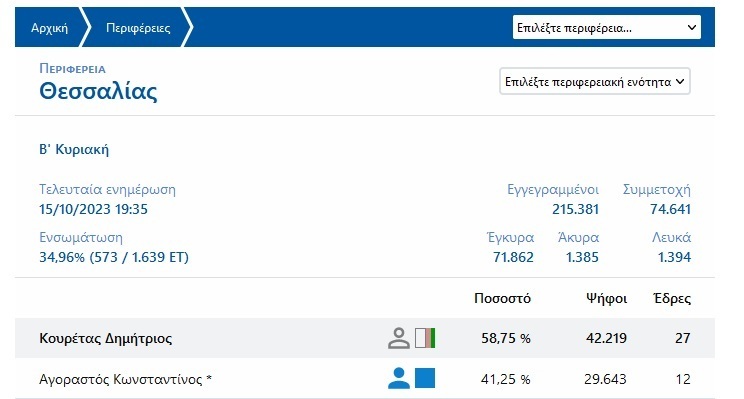Select candidate Αγοραστός Κωνσταντίνος
Image resolution: width=744 pixels, height=399 pixels.
coord(125,379)
